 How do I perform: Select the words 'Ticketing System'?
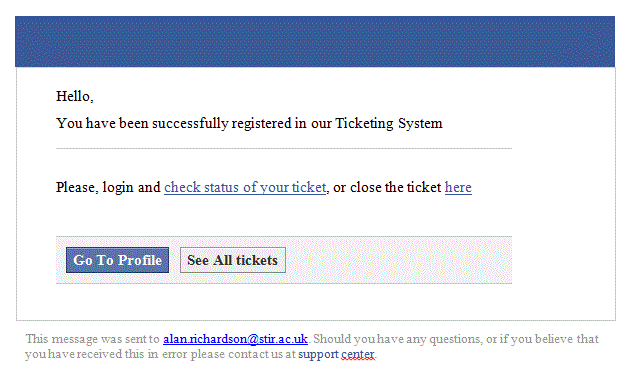[x=389, y=124]
